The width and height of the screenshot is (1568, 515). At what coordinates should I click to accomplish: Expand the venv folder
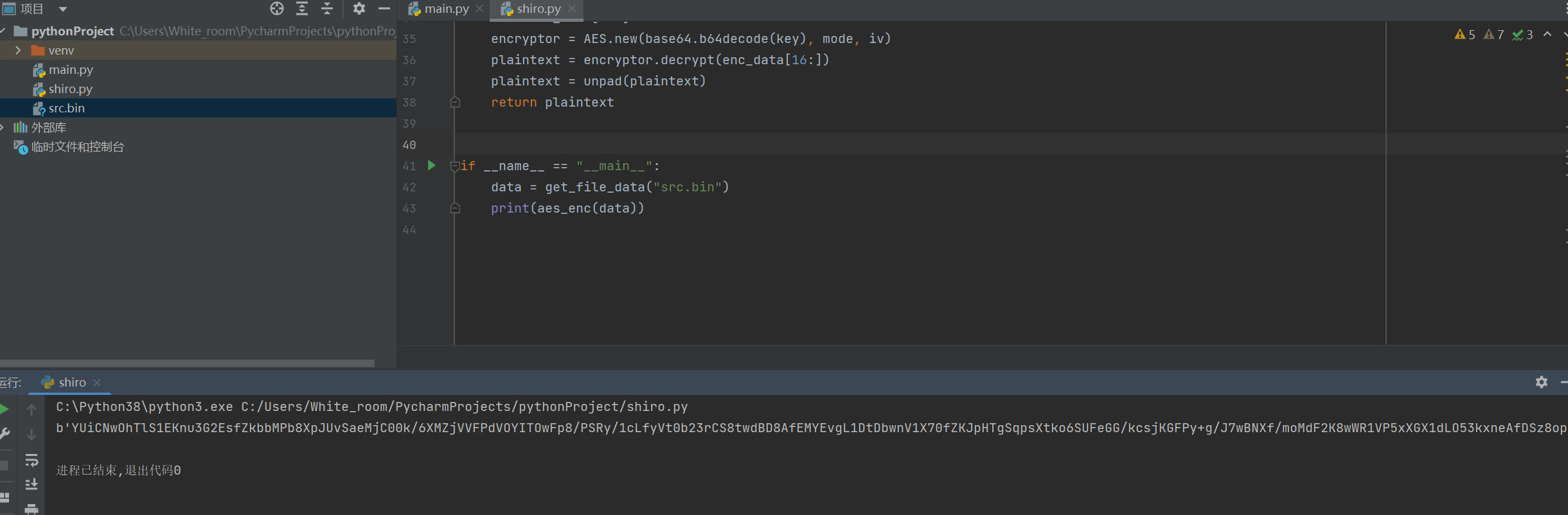coord(18,50)
